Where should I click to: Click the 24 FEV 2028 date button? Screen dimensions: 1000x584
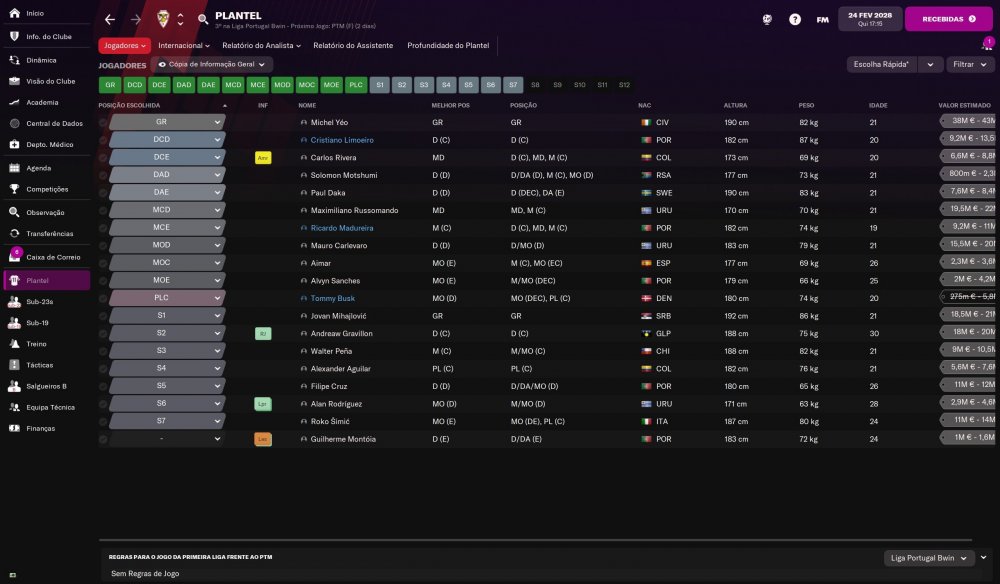870,19
